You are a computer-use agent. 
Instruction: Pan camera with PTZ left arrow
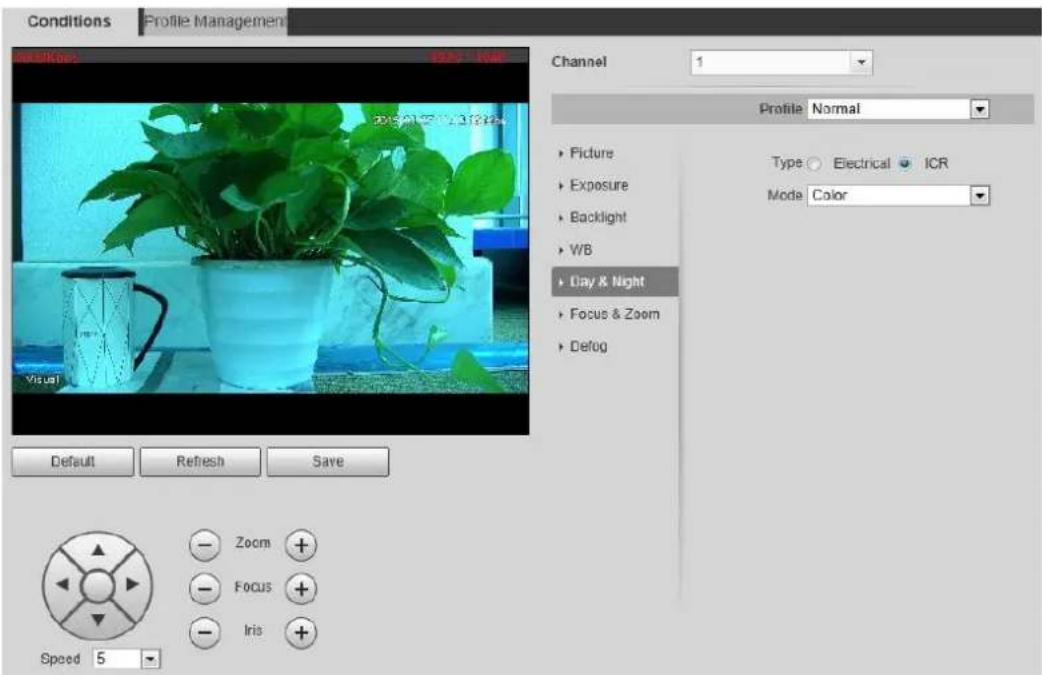click(62, 585)
